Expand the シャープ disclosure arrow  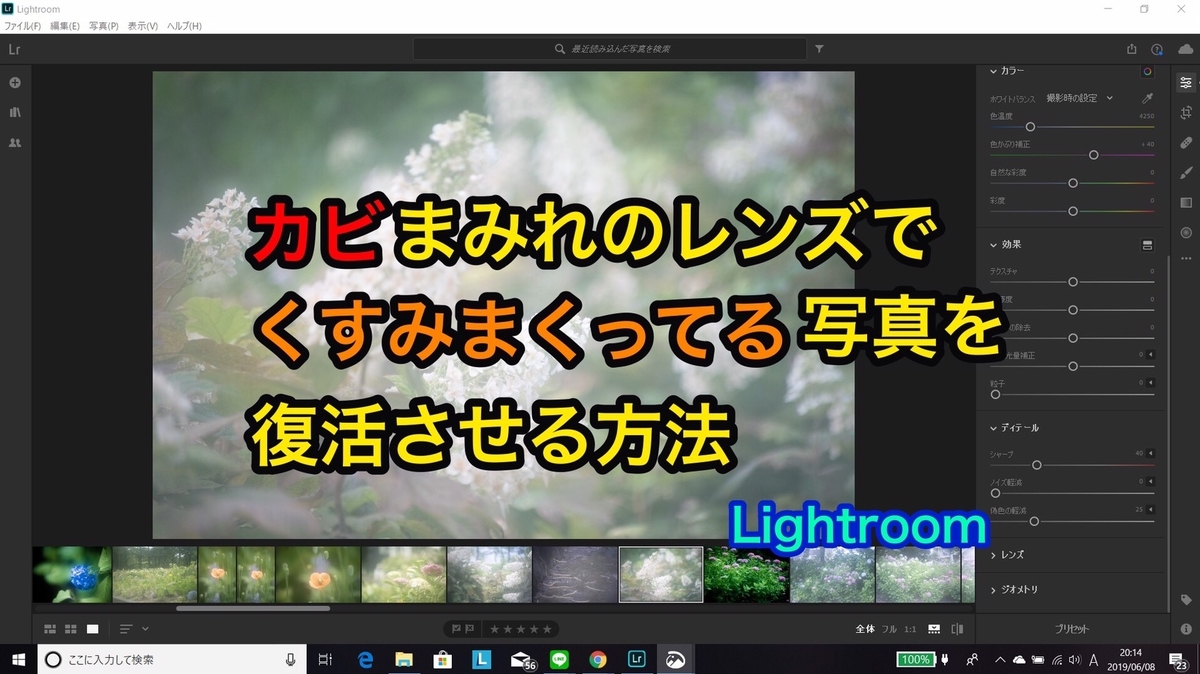[1150, 453]
